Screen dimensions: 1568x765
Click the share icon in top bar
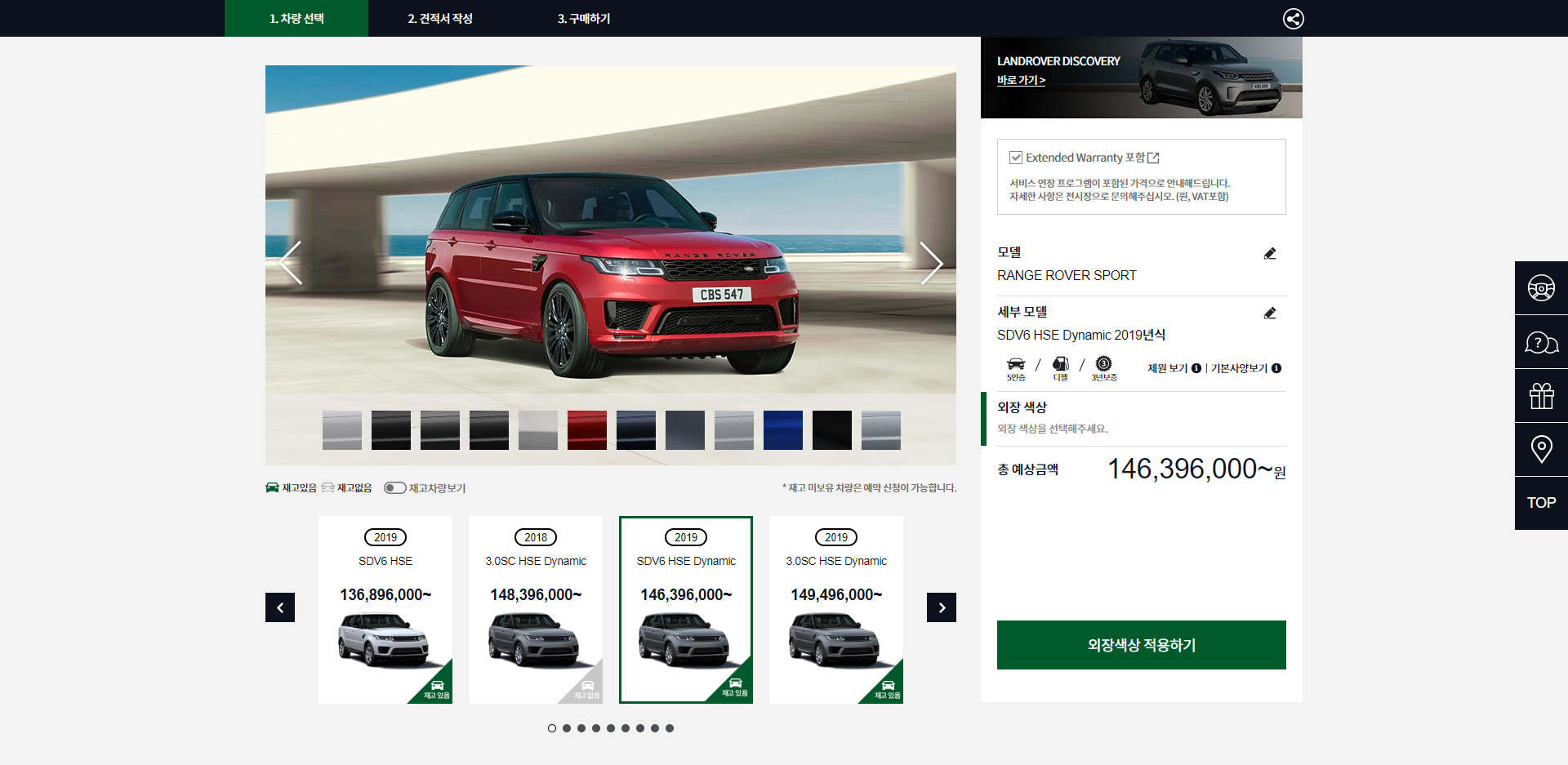coord(1293,19)
